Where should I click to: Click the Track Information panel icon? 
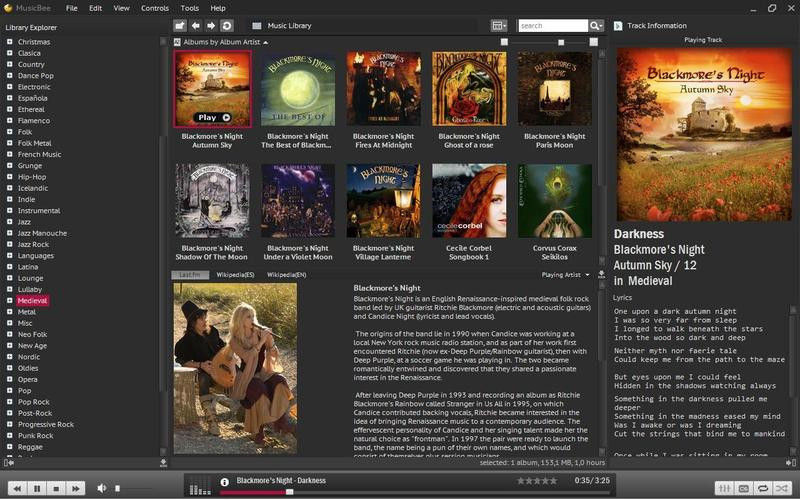pyautogui.click(x=618, y=26)
